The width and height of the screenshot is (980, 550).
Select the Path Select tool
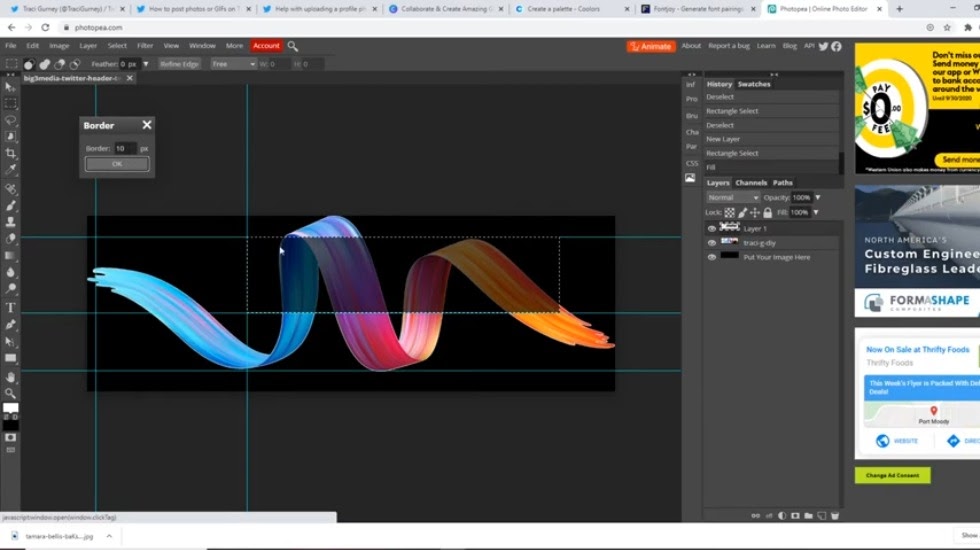pyautogui.click(x=10, y=341)
